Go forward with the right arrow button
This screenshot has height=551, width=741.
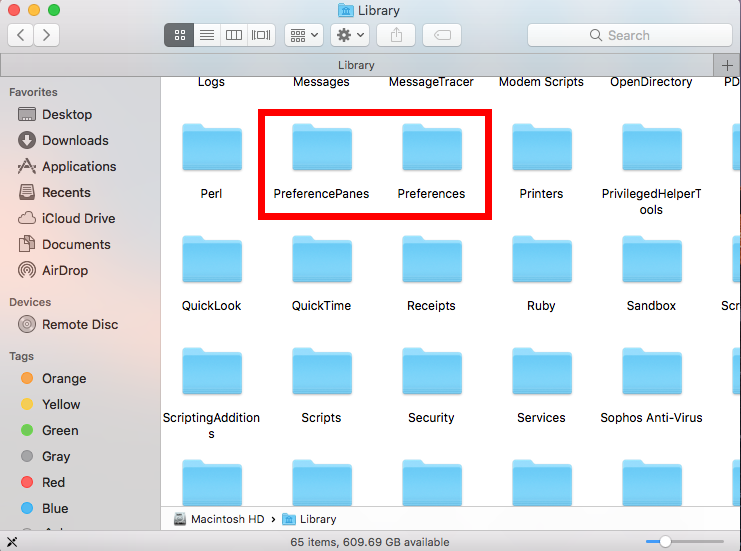pos(46,35)
